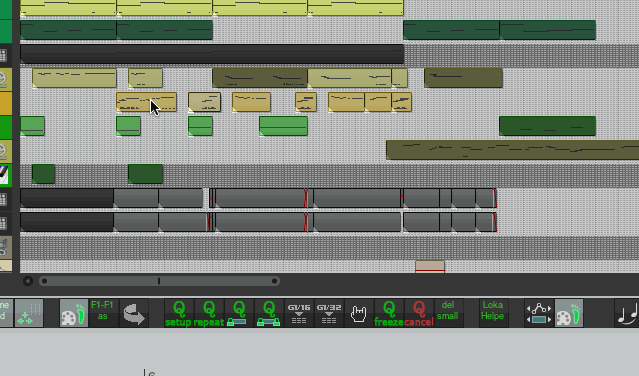Click the rock hand gesture icon
This screenshot has height=376, width=639.
click(359, 313)
